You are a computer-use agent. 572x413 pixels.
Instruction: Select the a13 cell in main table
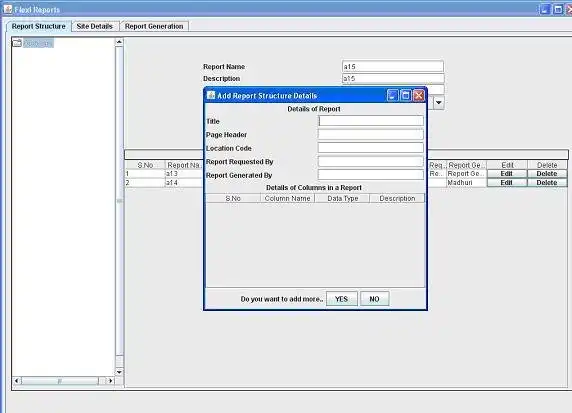tap(184, 174)
